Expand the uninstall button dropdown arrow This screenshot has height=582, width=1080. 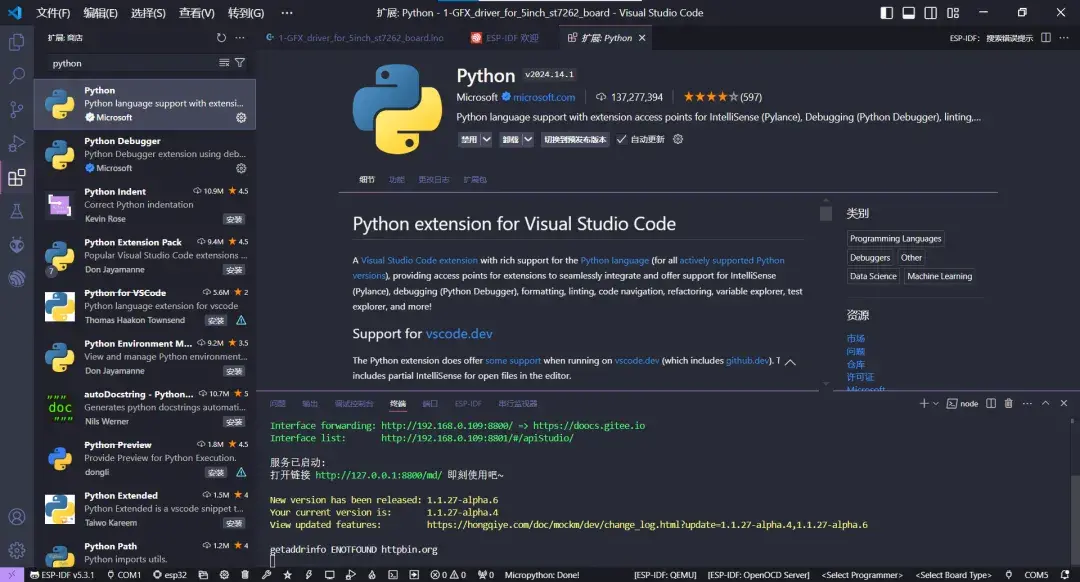[x=528, y=139]
